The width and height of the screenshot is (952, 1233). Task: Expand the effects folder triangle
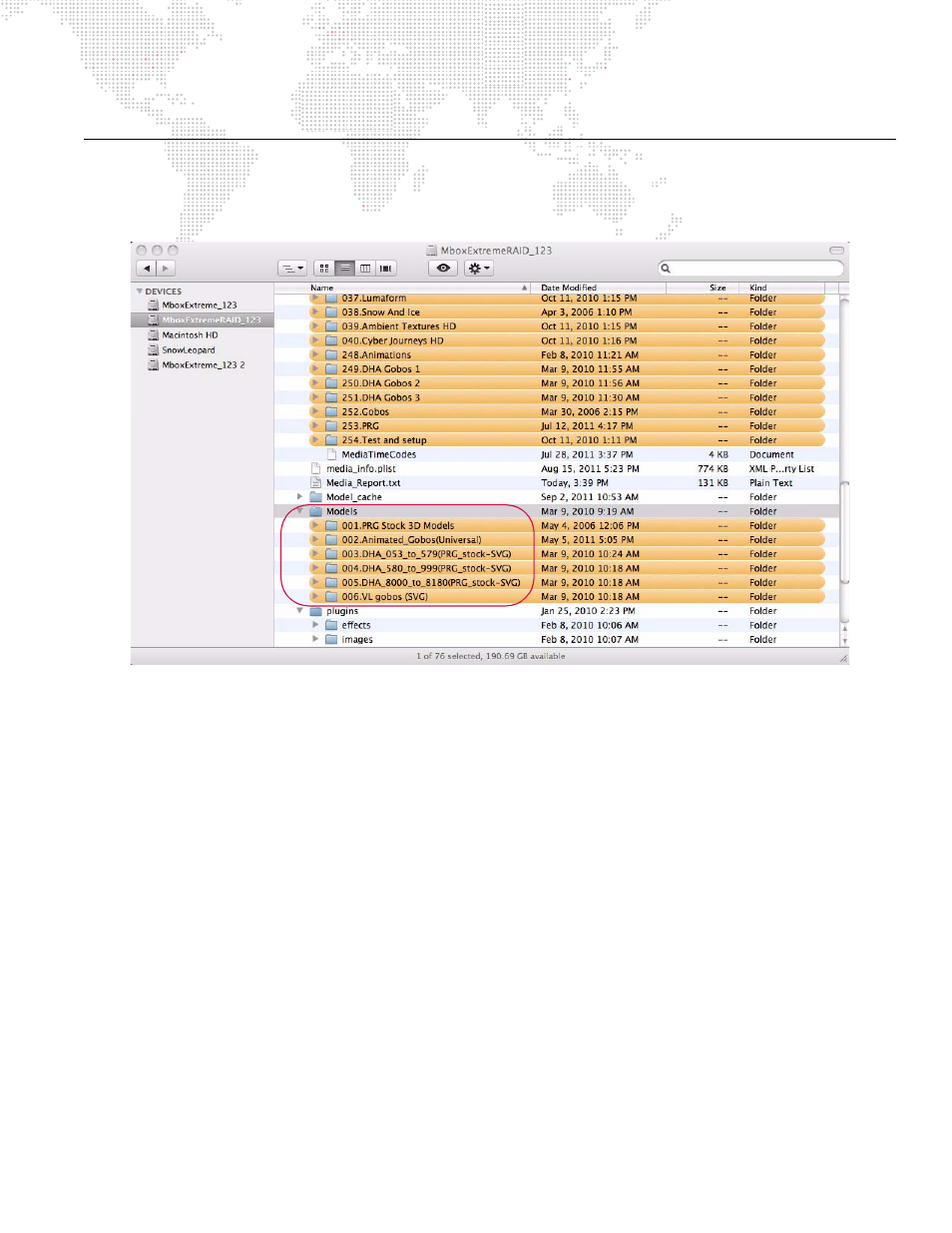point(315,625)
